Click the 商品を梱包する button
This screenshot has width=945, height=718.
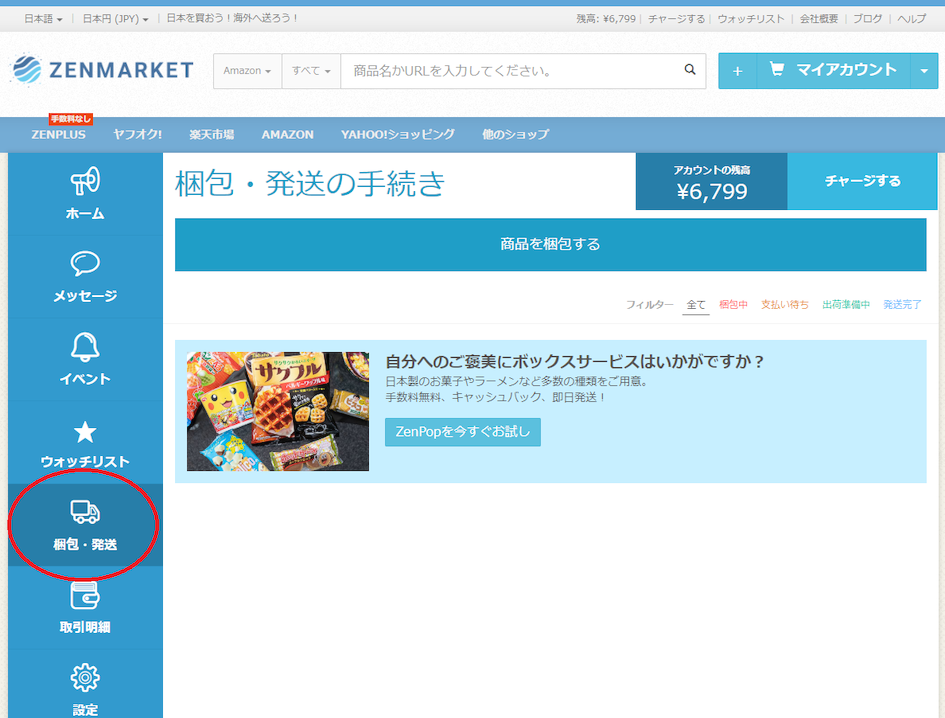[550, 244]
